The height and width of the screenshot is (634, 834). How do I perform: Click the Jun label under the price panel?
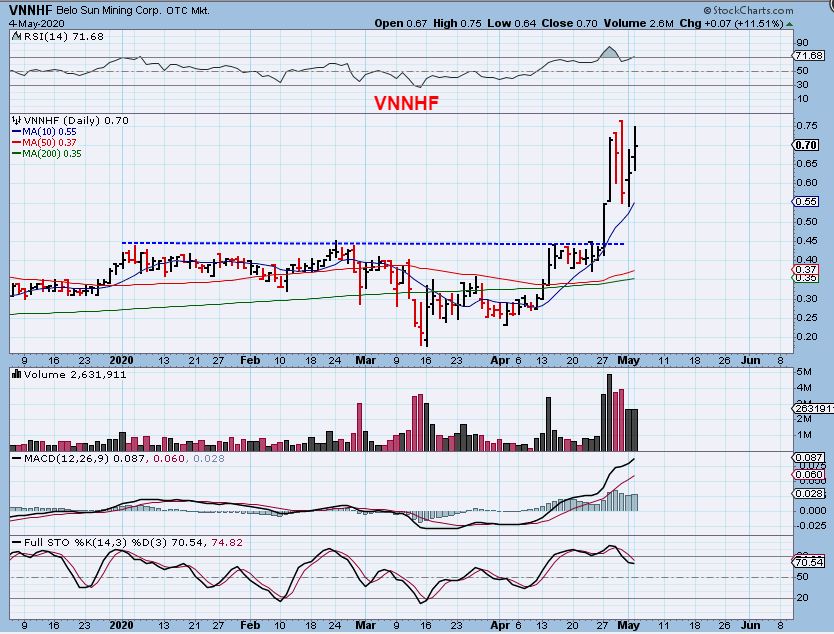[750, 361]
